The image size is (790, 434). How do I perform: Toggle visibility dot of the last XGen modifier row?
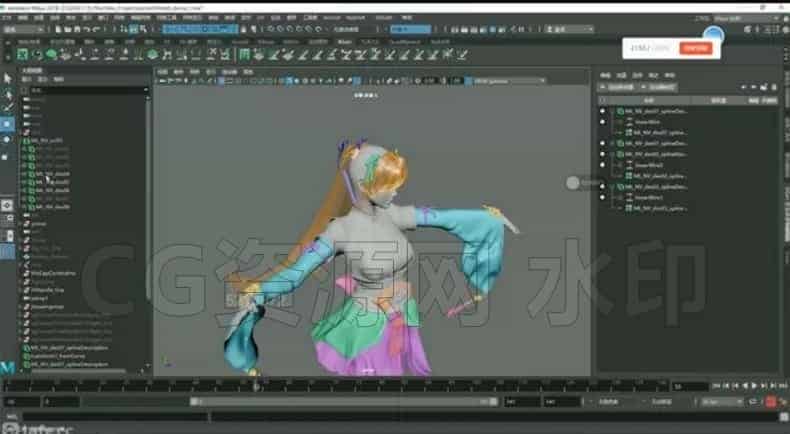tap(602, 198)
